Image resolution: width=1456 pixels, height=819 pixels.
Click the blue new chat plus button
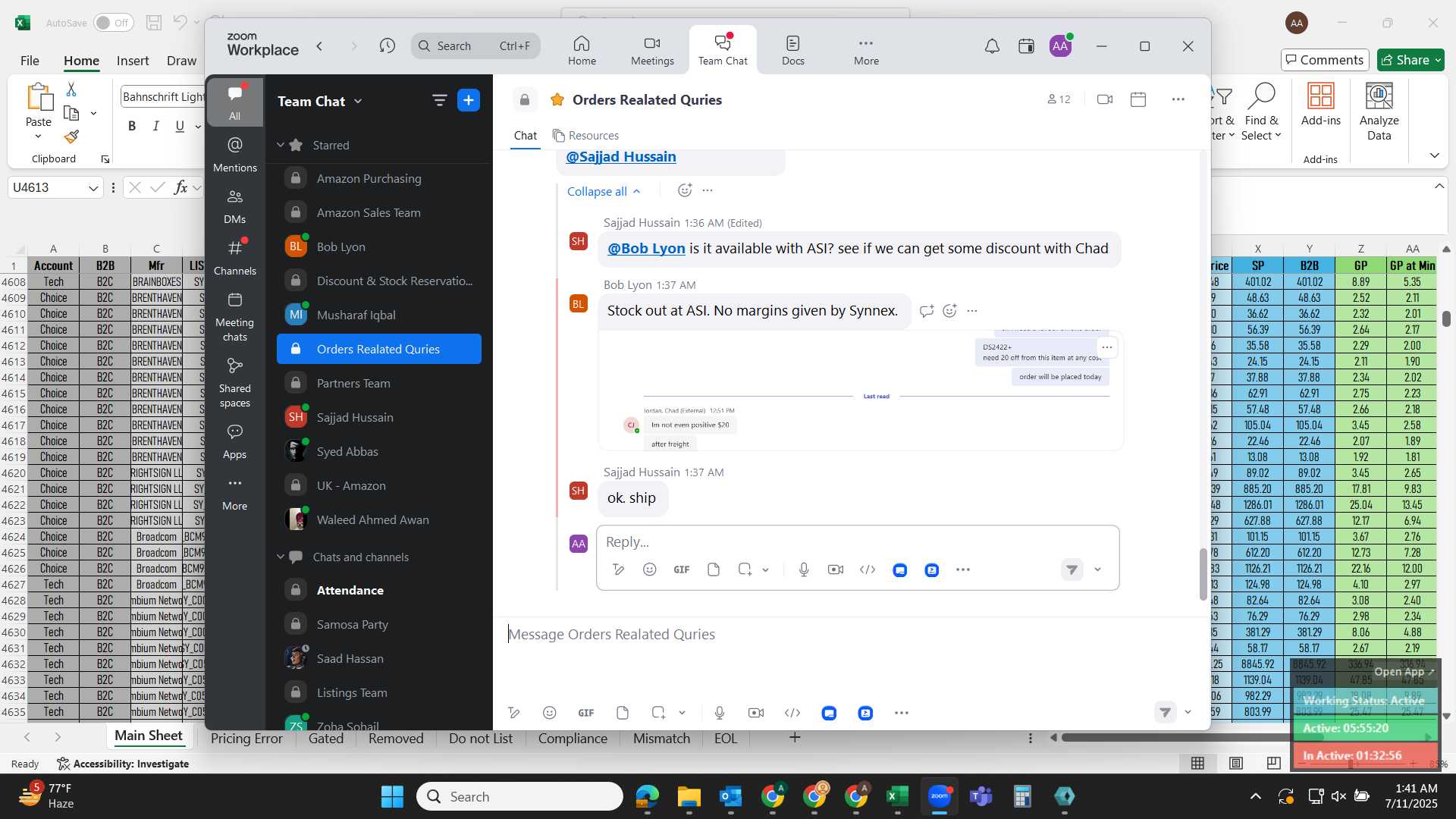pos(469,100)
